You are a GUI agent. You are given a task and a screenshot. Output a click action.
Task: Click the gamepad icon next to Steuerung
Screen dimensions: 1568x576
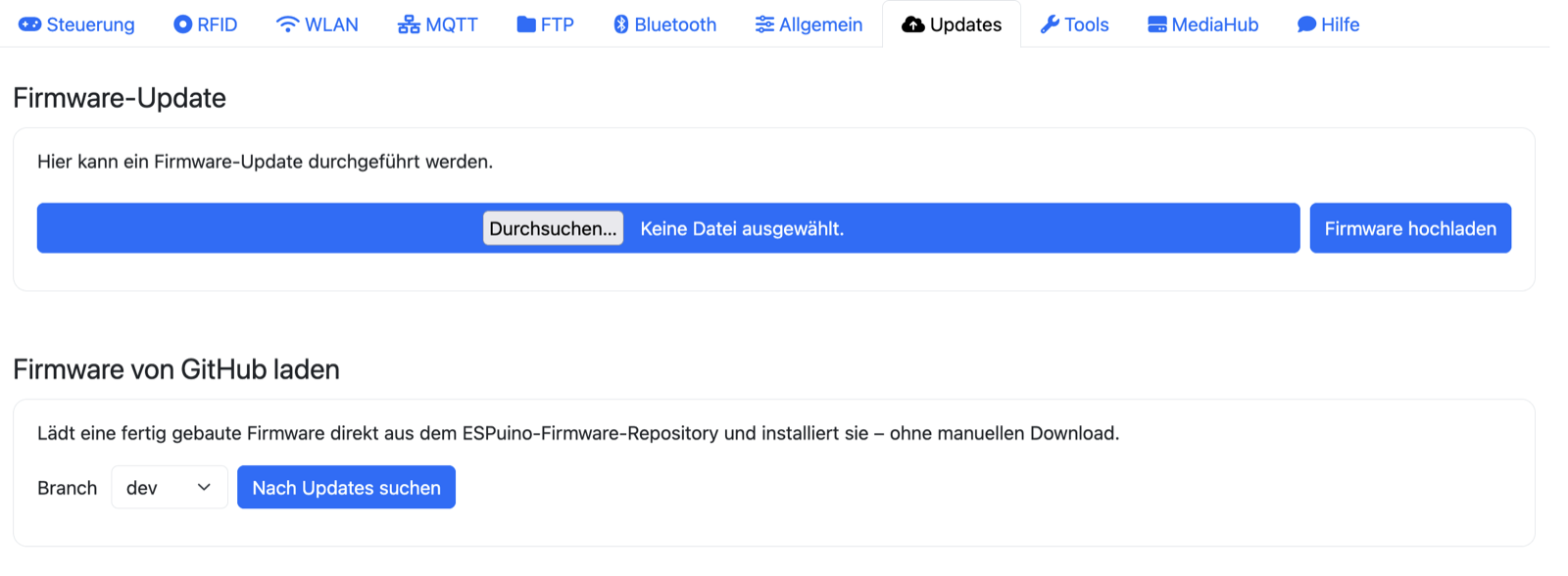(30, 24)
